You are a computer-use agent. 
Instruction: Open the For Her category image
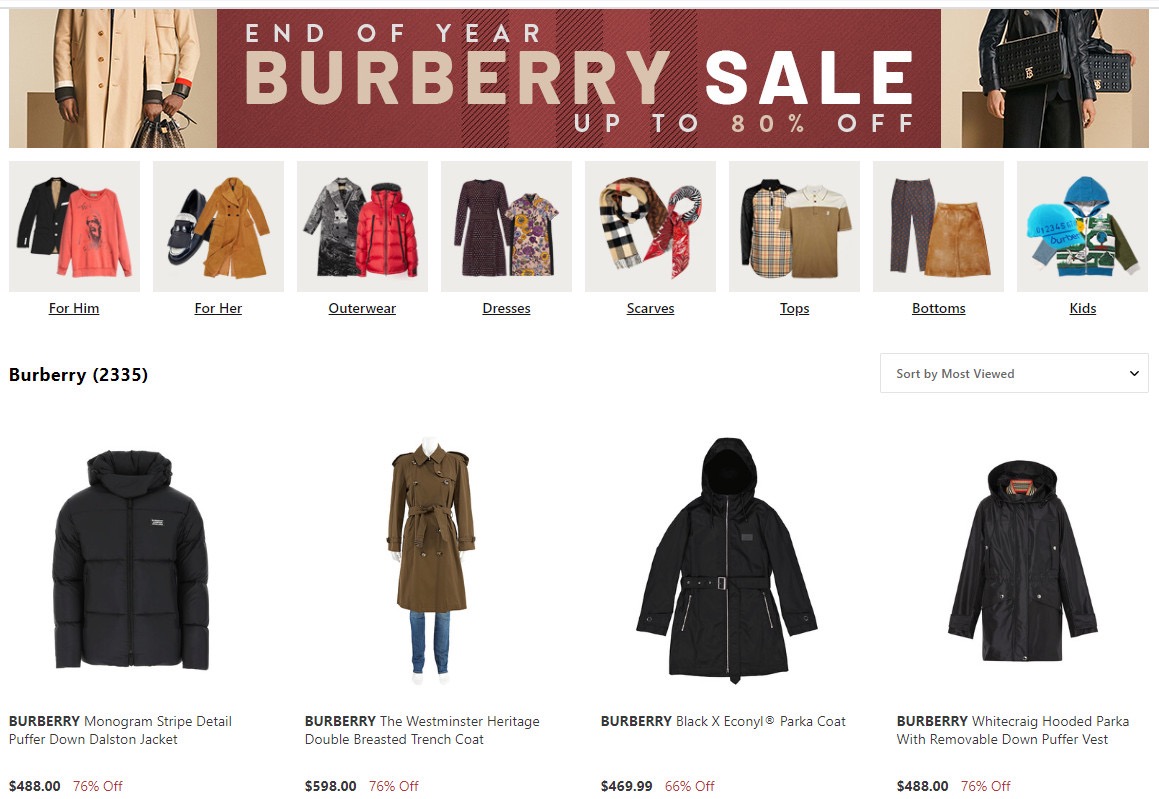(x=218, y=226)
